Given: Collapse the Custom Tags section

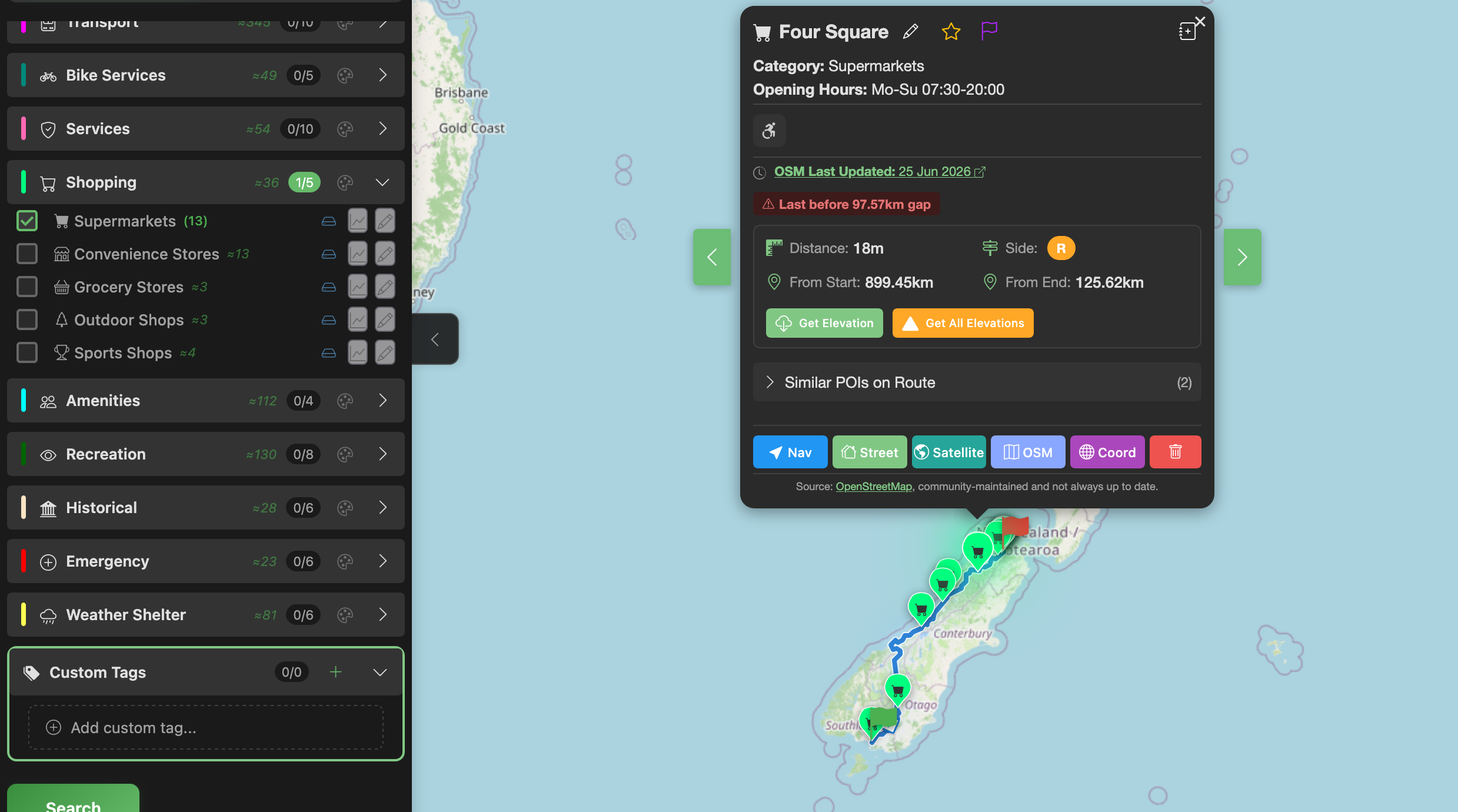Looking at the screenshot, I should click(380, 673).
